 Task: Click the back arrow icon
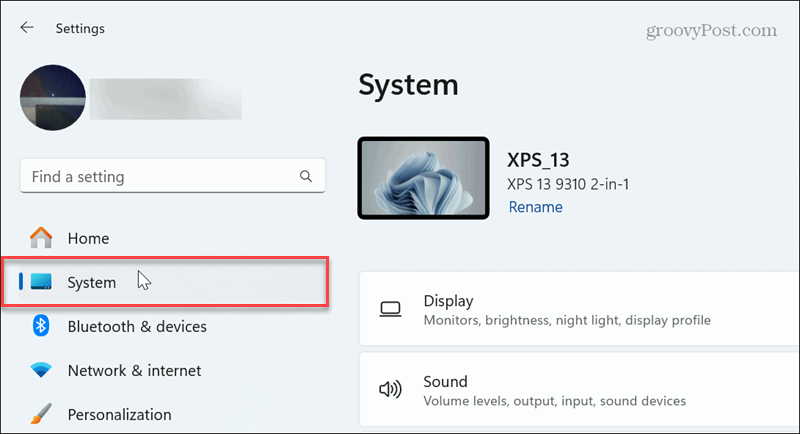coord(27,28)
